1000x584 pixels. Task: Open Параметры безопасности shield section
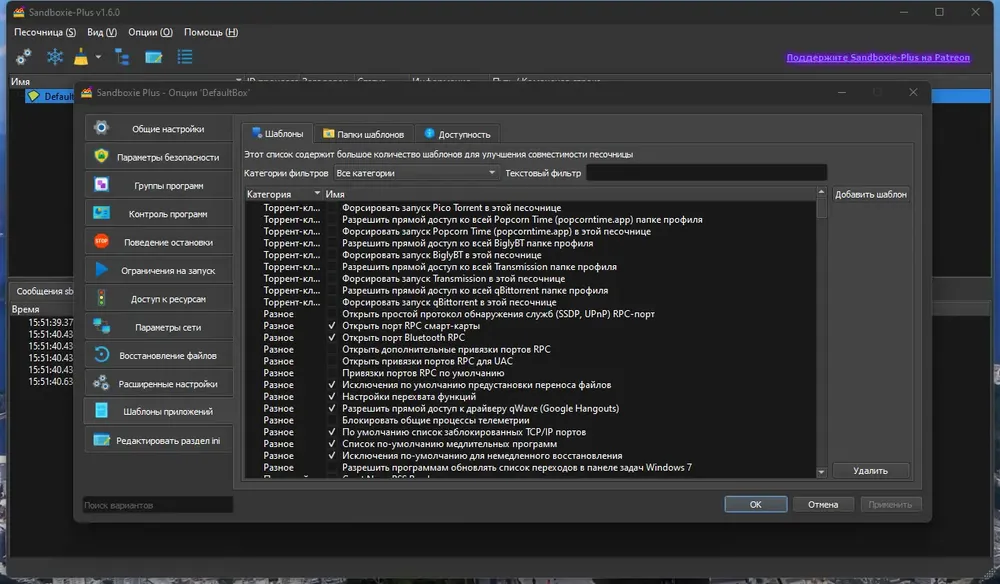coord(158,157)
